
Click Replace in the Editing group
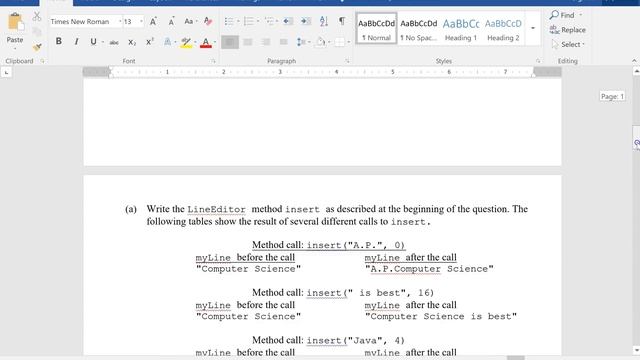pos(568,30)
